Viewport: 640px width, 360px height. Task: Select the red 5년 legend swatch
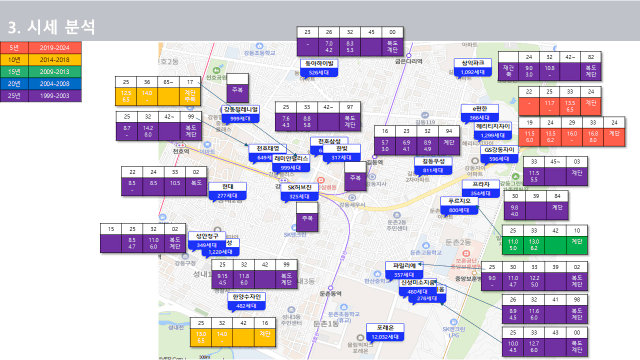click(14, 48)
